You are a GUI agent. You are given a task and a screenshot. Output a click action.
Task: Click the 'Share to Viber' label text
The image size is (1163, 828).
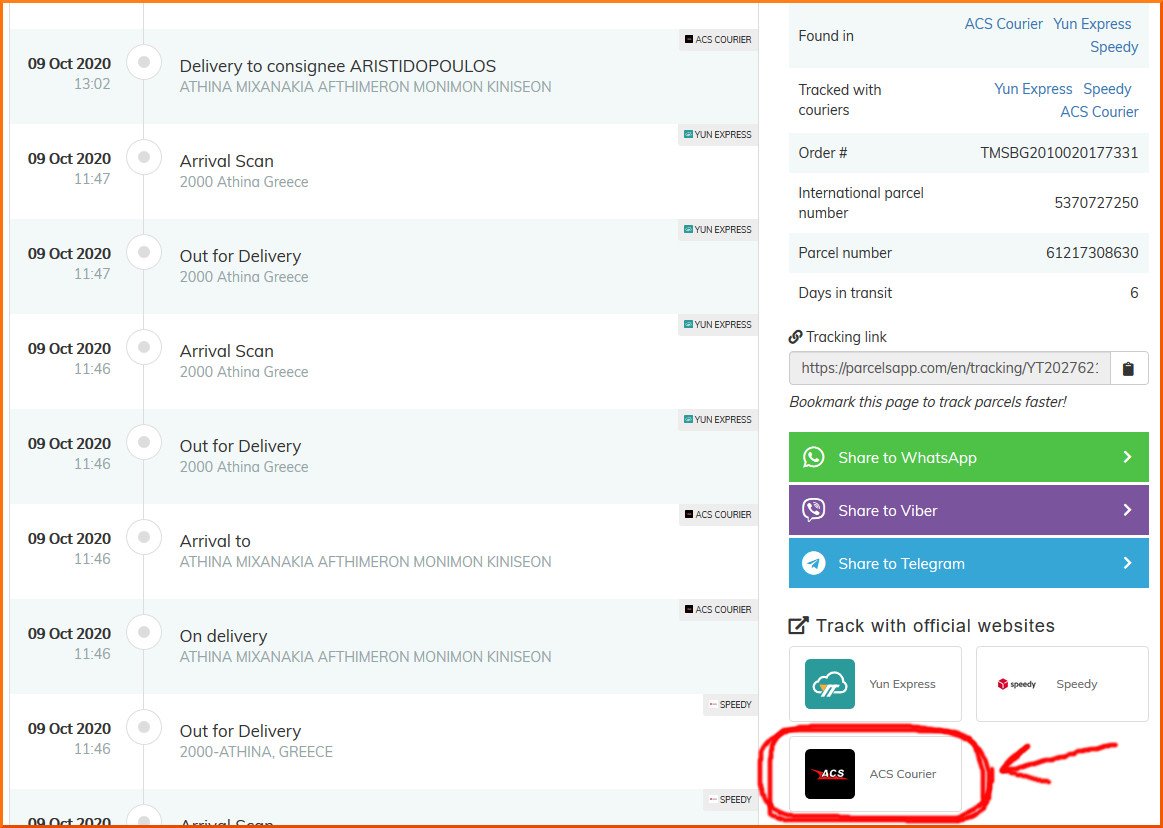(888, 510)
